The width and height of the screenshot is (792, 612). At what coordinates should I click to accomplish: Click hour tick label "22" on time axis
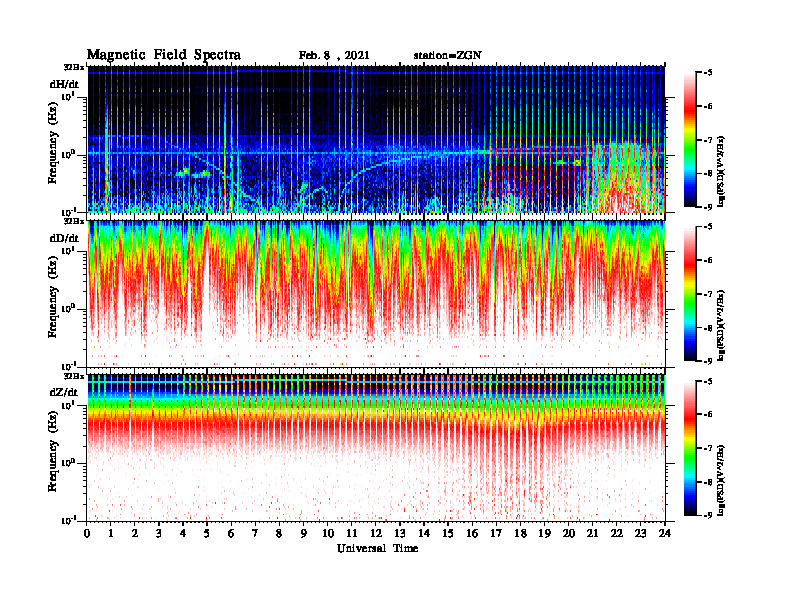(x=617, y=533)
